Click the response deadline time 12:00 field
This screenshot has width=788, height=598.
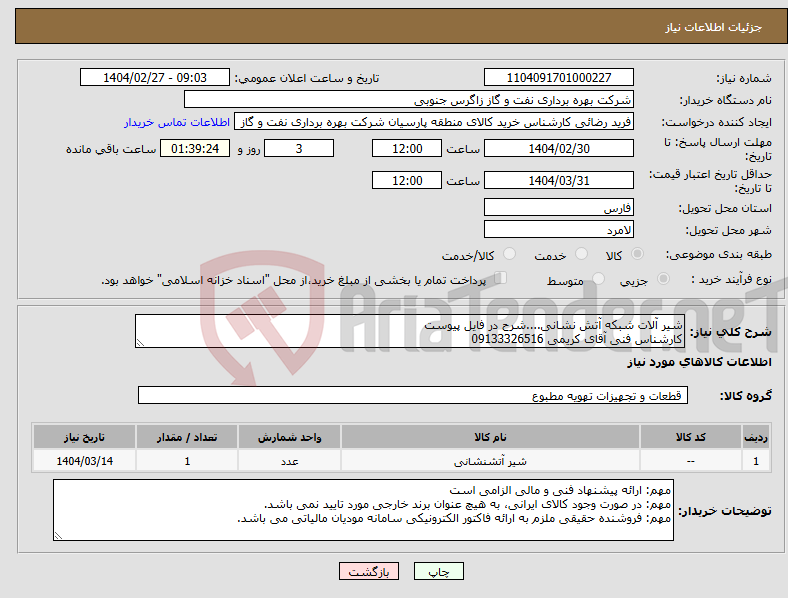point(407,148)
